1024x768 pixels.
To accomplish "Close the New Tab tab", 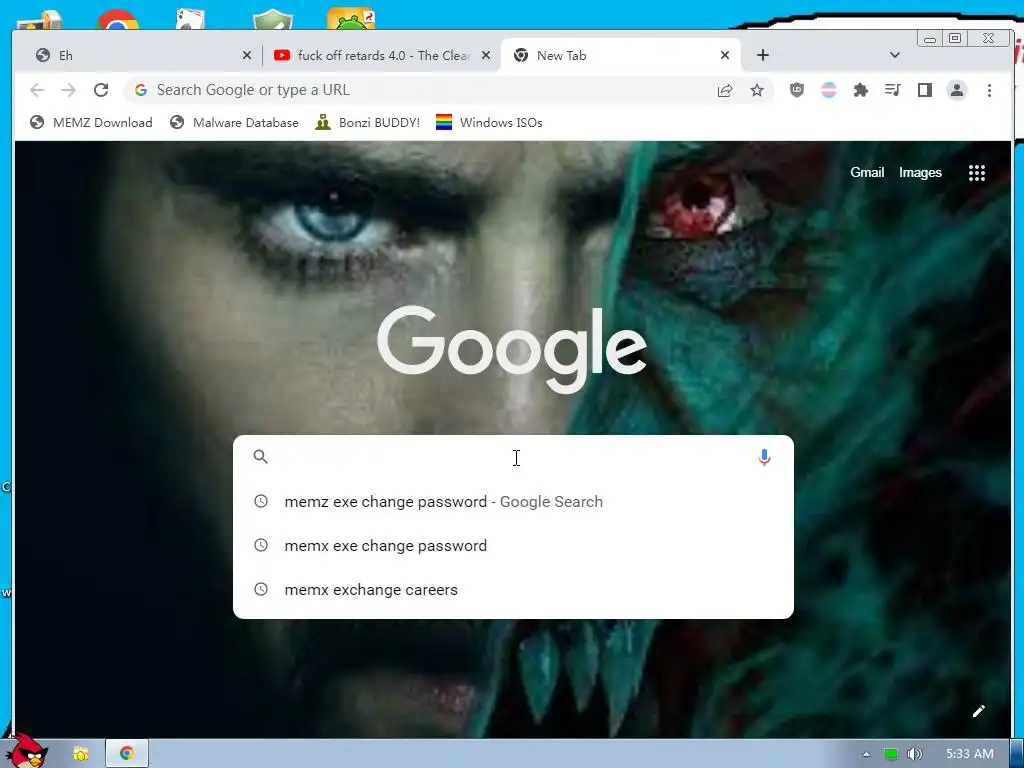I will tap(725, 56).
